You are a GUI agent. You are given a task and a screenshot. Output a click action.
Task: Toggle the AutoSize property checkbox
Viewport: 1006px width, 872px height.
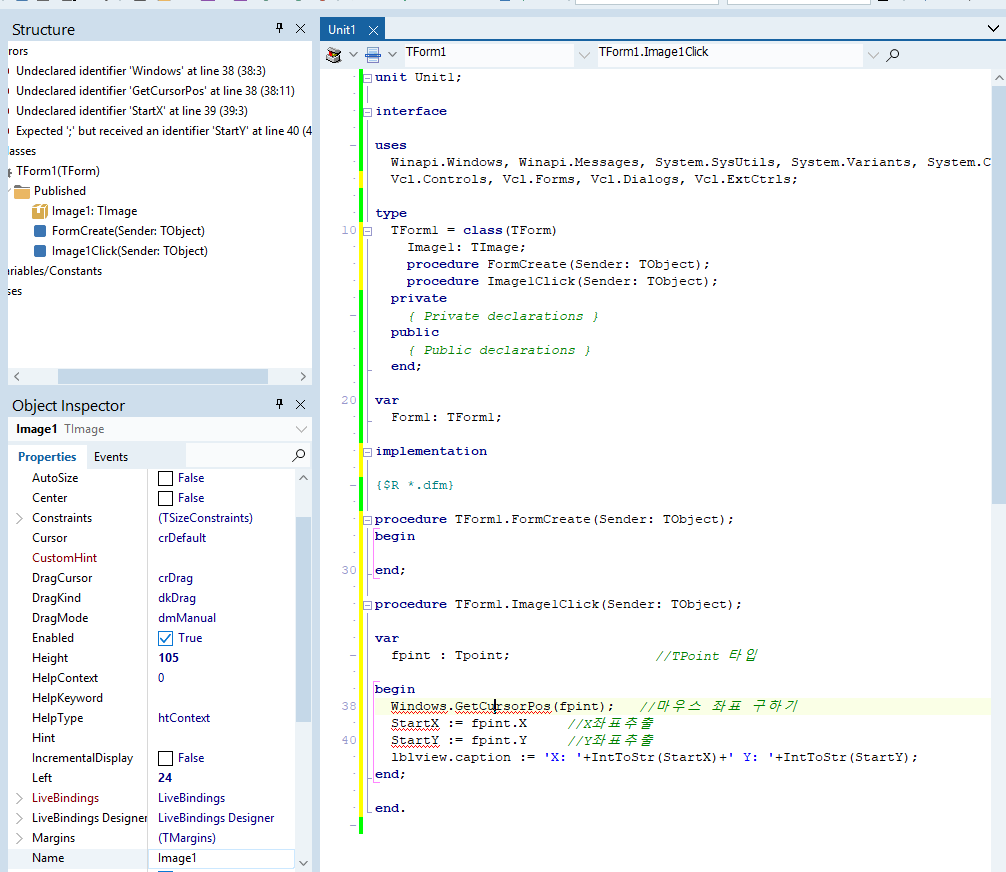click(x=166, y=478)
